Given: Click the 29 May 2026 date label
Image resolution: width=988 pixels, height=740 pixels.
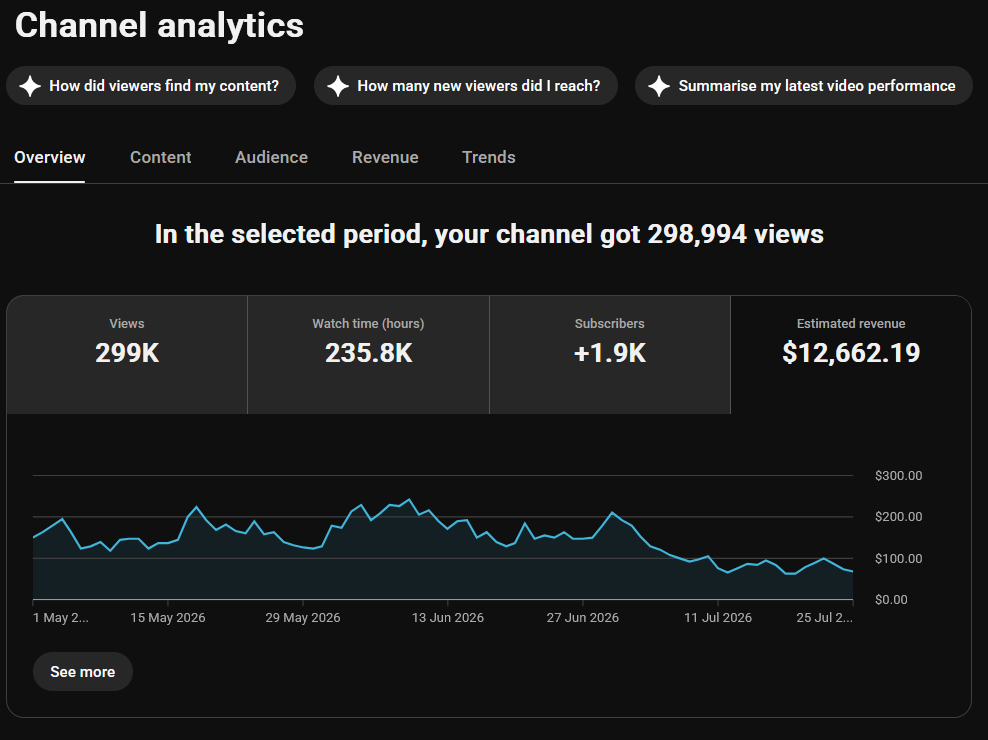Looking at the screenshot, I should coord(302,618).
